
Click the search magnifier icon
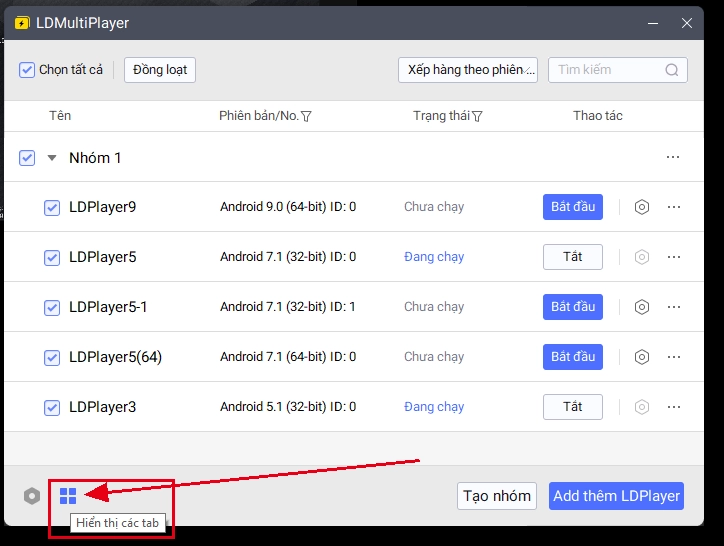[671, 70]
